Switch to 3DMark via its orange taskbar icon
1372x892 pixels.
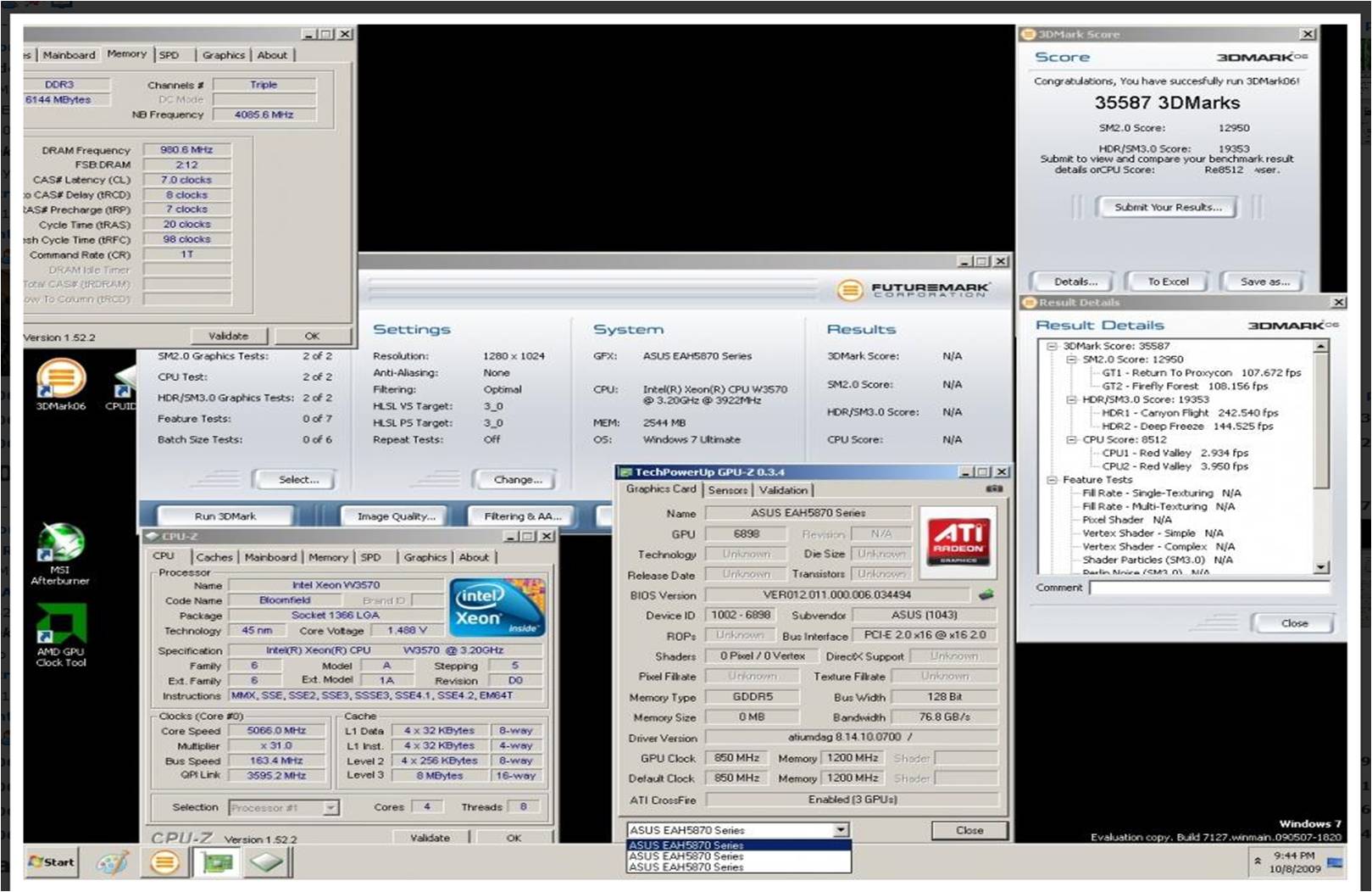pyautogui.click(x=164, y=863)
